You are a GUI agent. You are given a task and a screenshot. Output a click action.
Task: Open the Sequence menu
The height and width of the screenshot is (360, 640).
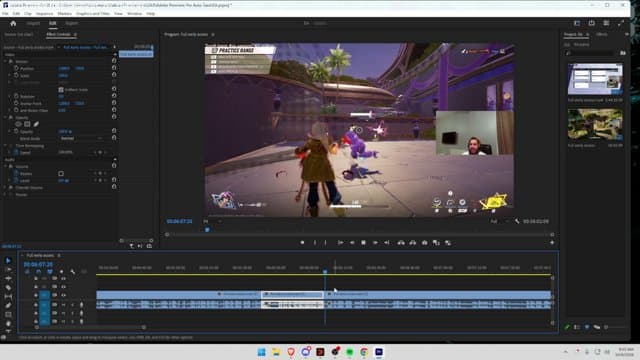44,13
